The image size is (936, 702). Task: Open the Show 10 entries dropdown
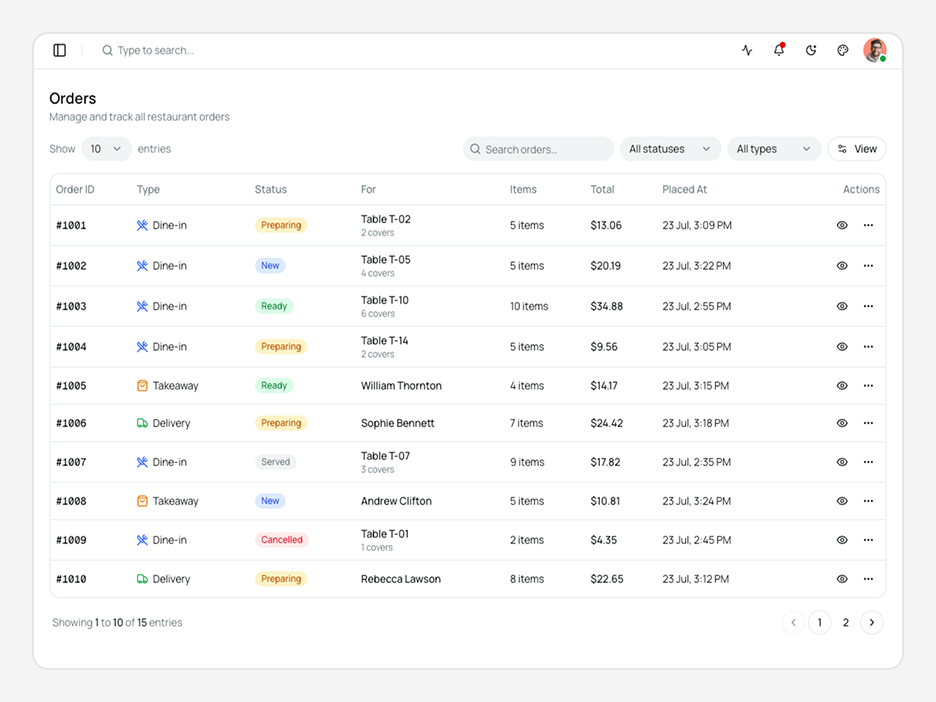tap(106, 149)
